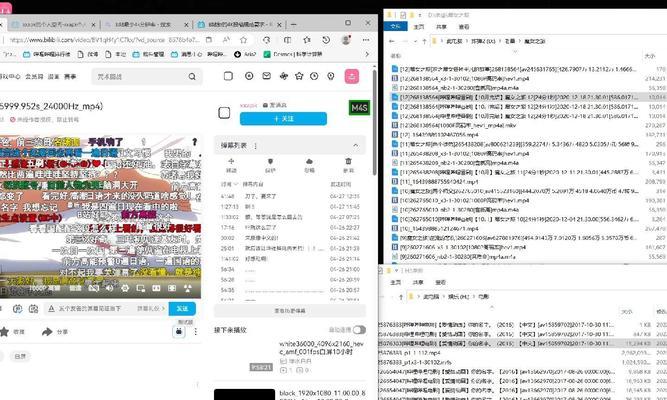Click the pink upload button
Viewport: 667px width, 400px height.
pyautogui.click(x=351, y=76)
